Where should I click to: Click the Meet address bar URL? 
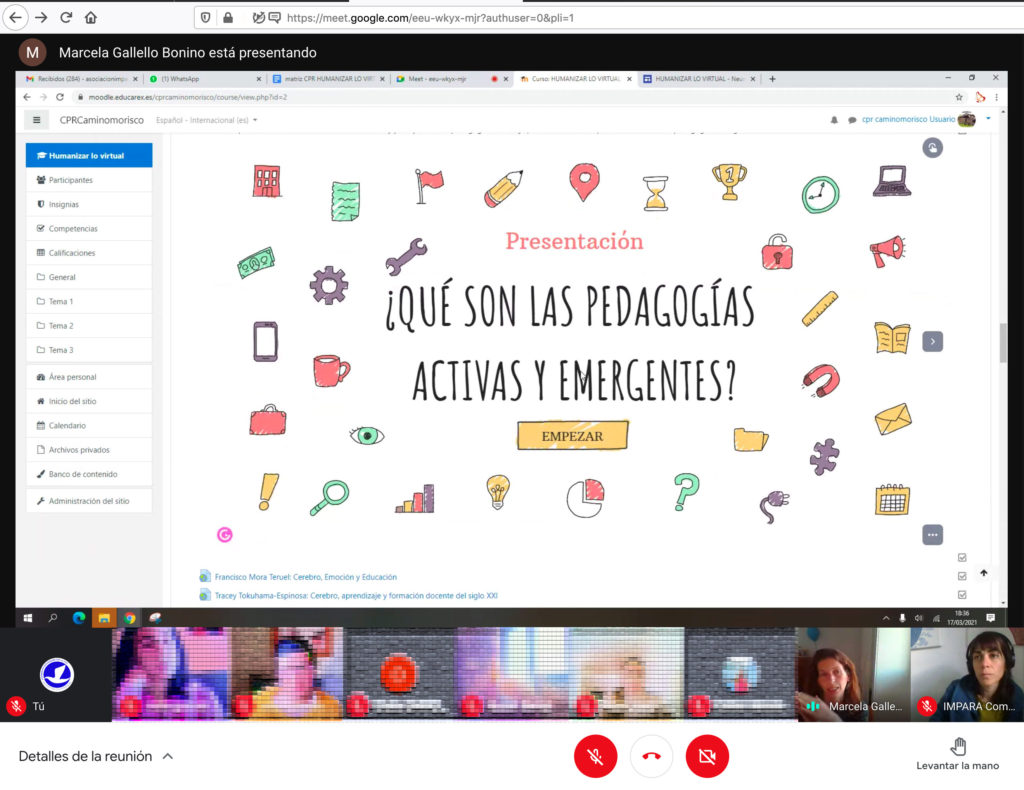point(430,17)
